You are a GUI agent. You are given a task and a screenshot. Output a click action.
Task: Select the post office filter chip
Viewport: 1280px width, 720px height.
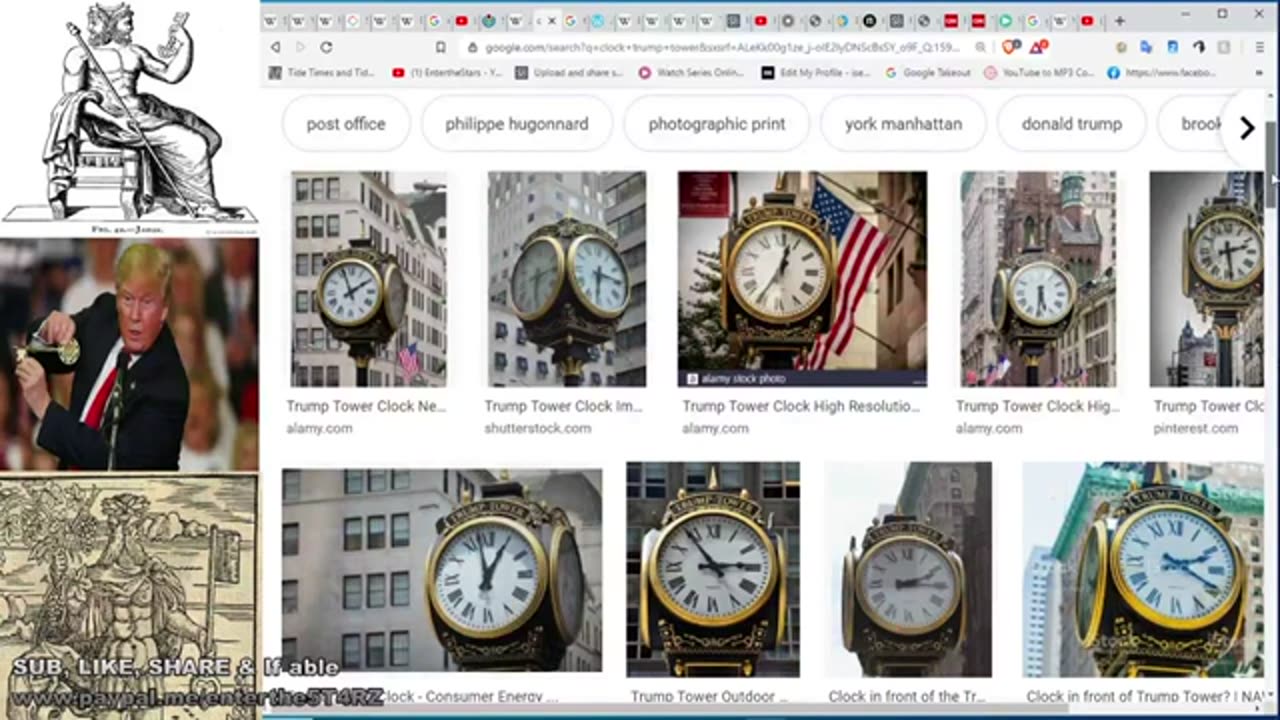click(346, 124)
